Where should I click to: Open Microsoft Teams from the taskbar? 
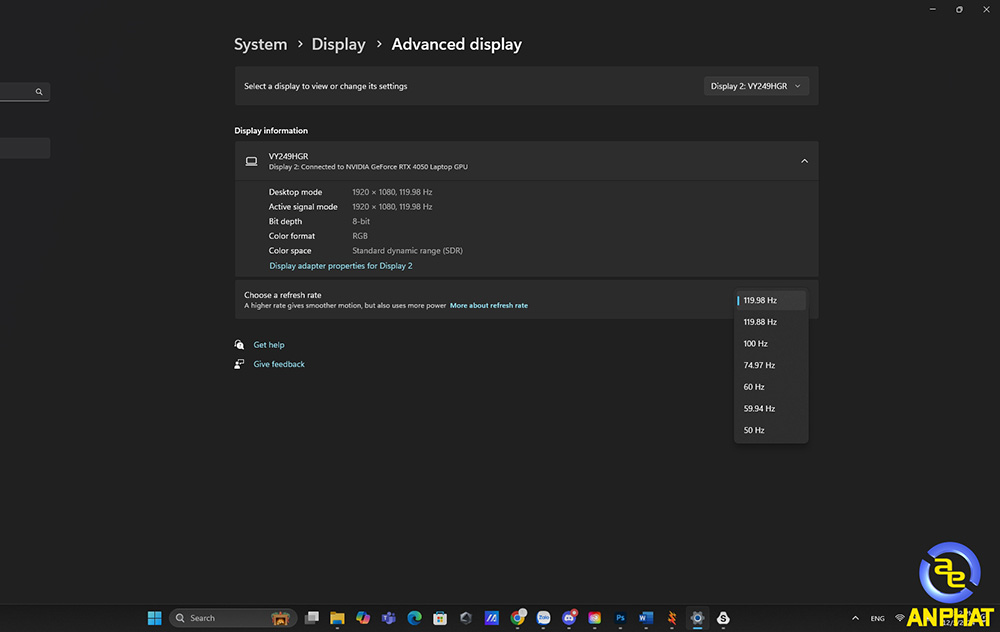pos(388,618)
